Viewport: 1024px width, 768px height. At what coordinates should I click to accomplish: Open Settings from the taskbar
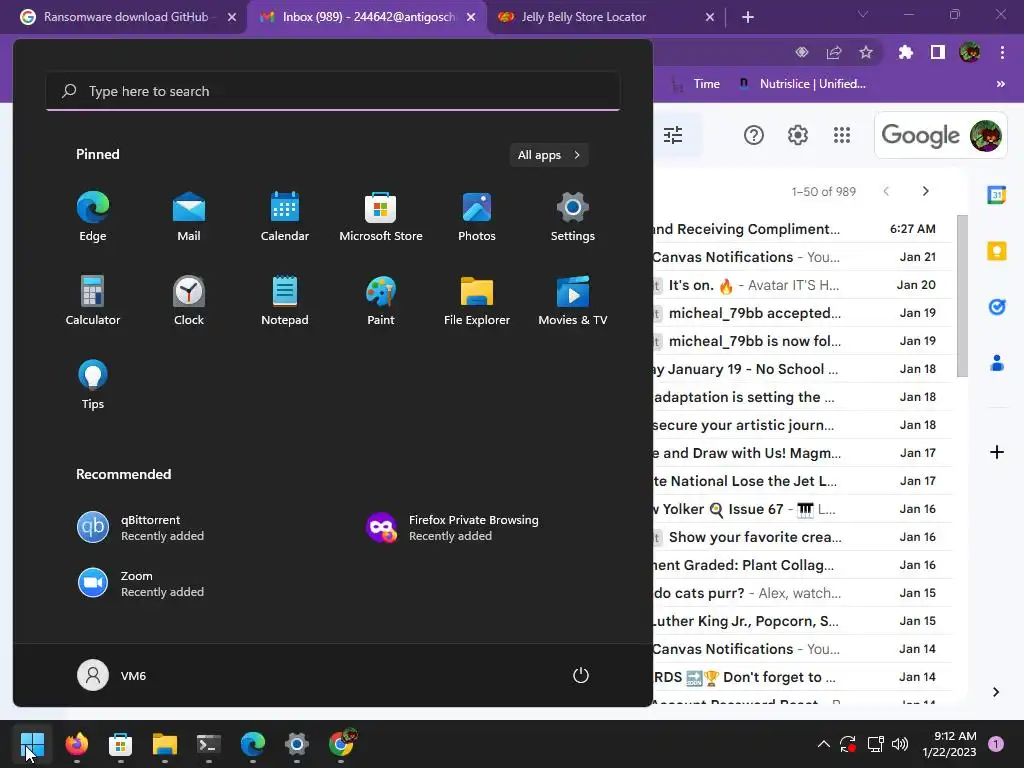[x=296, y=744]
